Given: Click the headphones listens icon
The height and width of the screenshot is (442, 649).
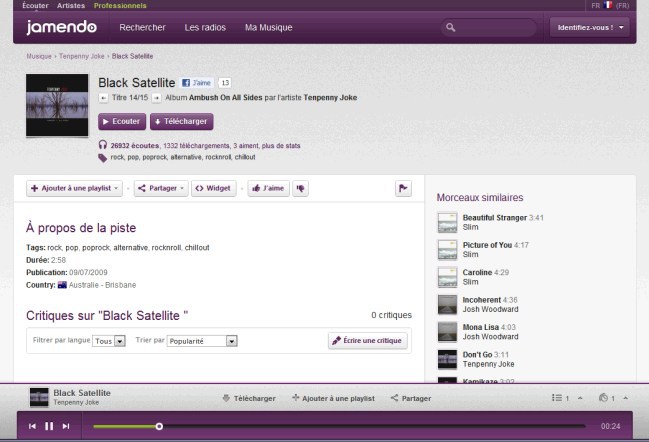Looking at the screenshot, I should [103, 145].
